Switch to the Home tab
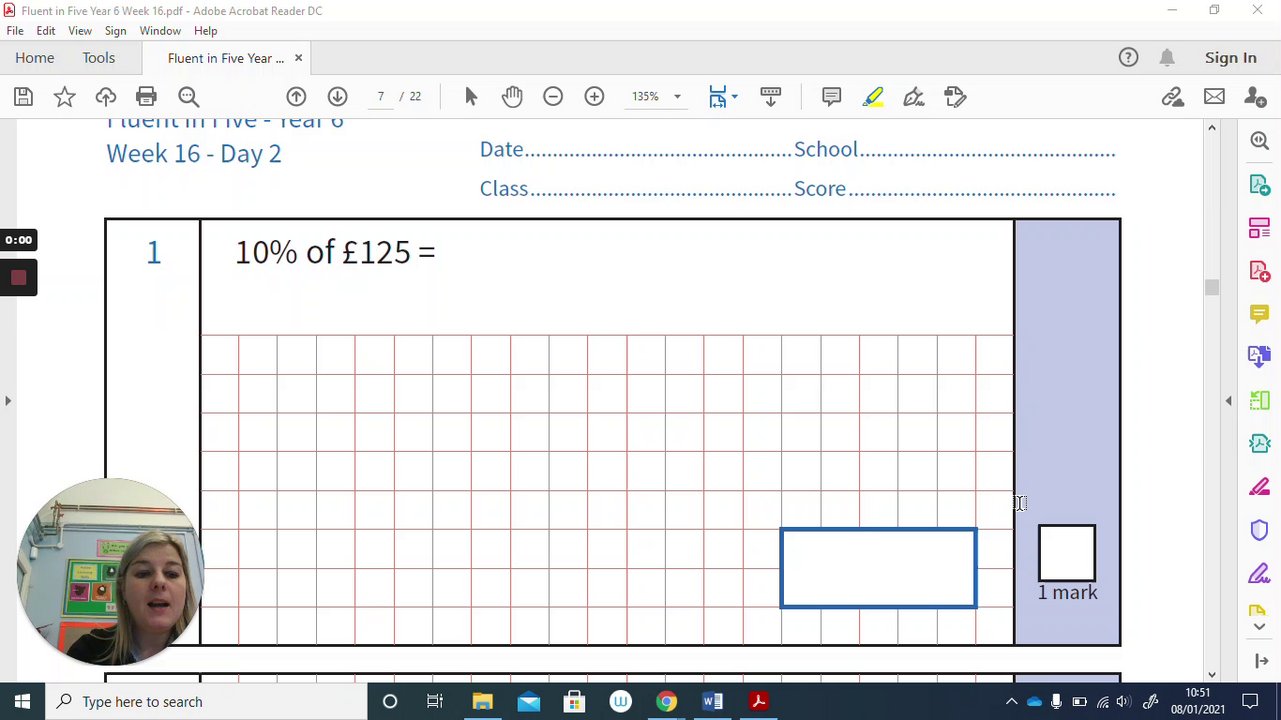 point(35,58)
